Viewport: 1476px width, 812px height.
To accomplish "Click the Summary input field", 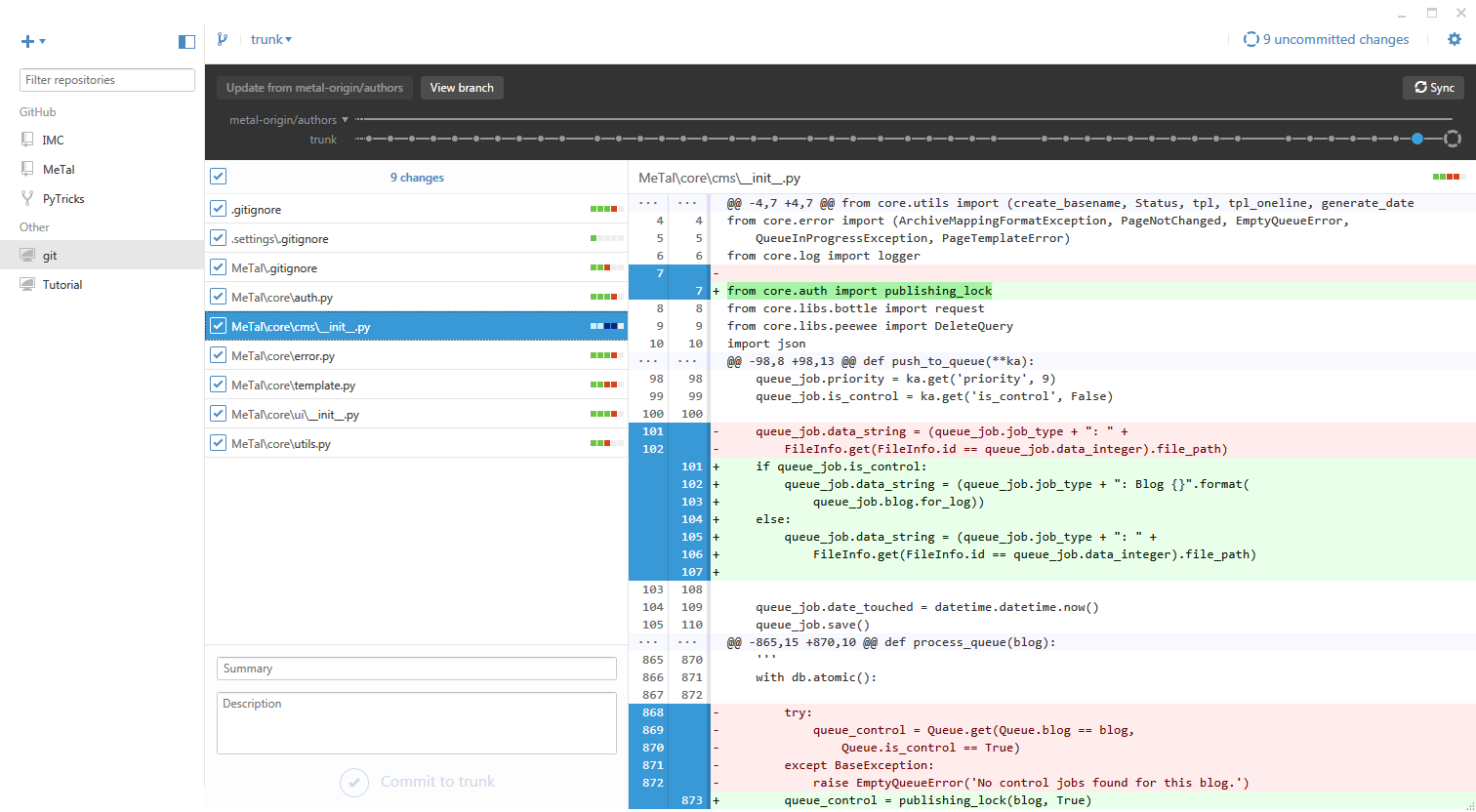I will tap(416, 669).
